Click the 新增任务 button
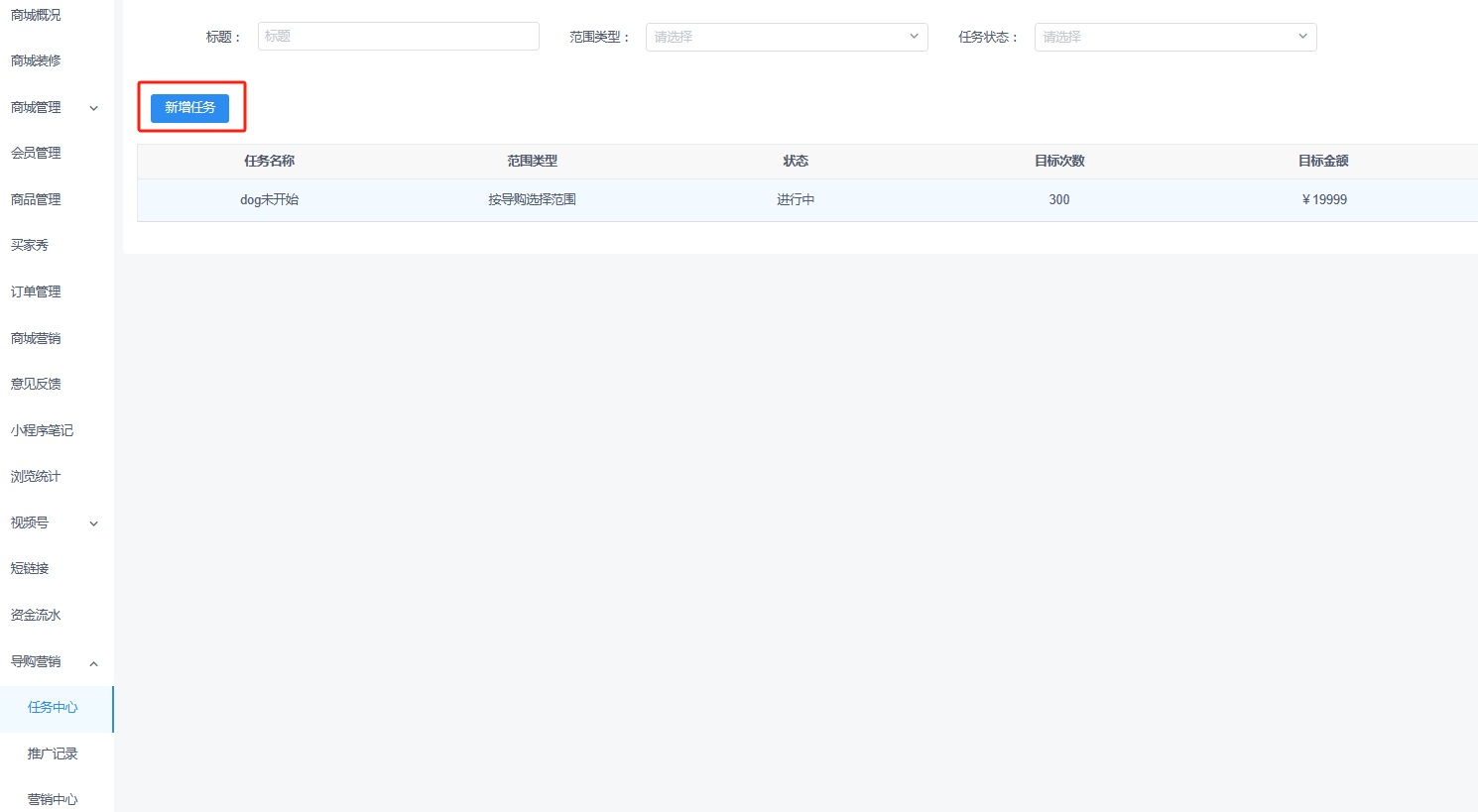Image resolution: width=1478 pixels, height=812 pixels. point(189,108)
